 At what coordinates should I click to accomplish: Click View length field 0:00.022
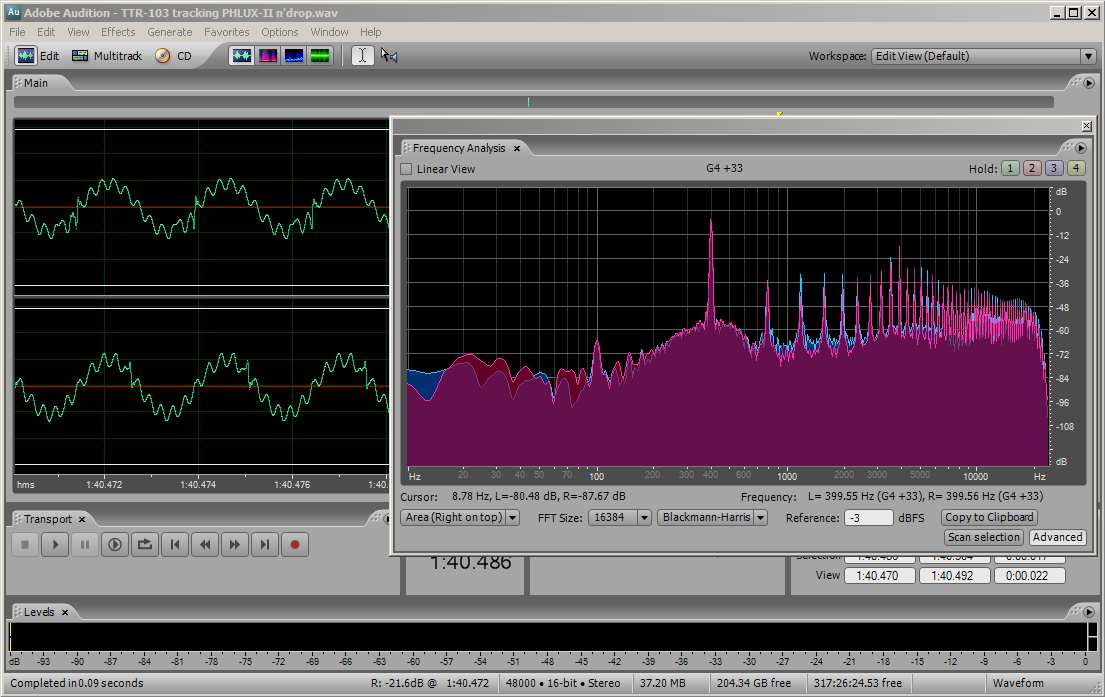[x=1029, y=576]
